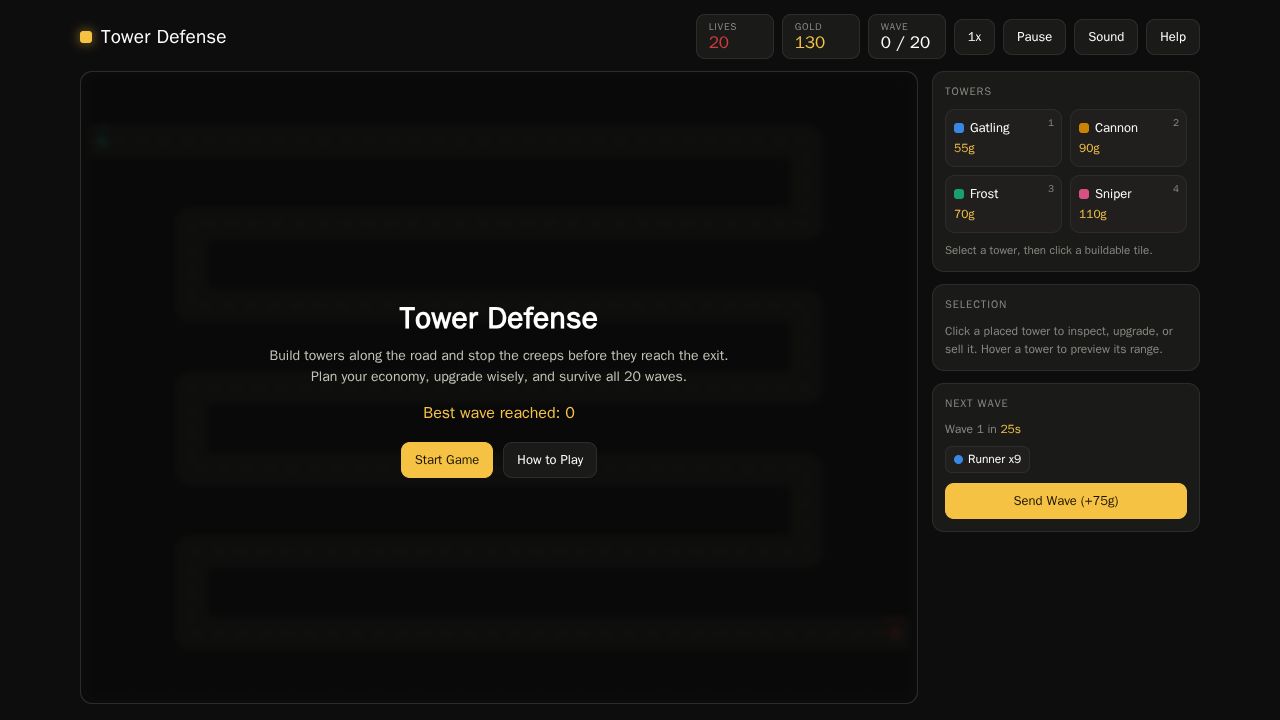Click the TOWERS section heading

coord(968,91)
